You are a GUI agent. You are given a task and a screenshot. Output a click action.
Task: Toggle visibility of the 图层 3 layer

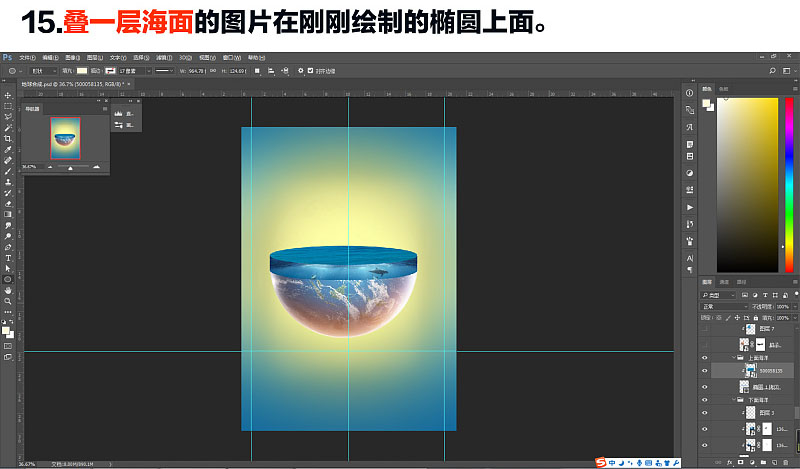pos(705,413)
